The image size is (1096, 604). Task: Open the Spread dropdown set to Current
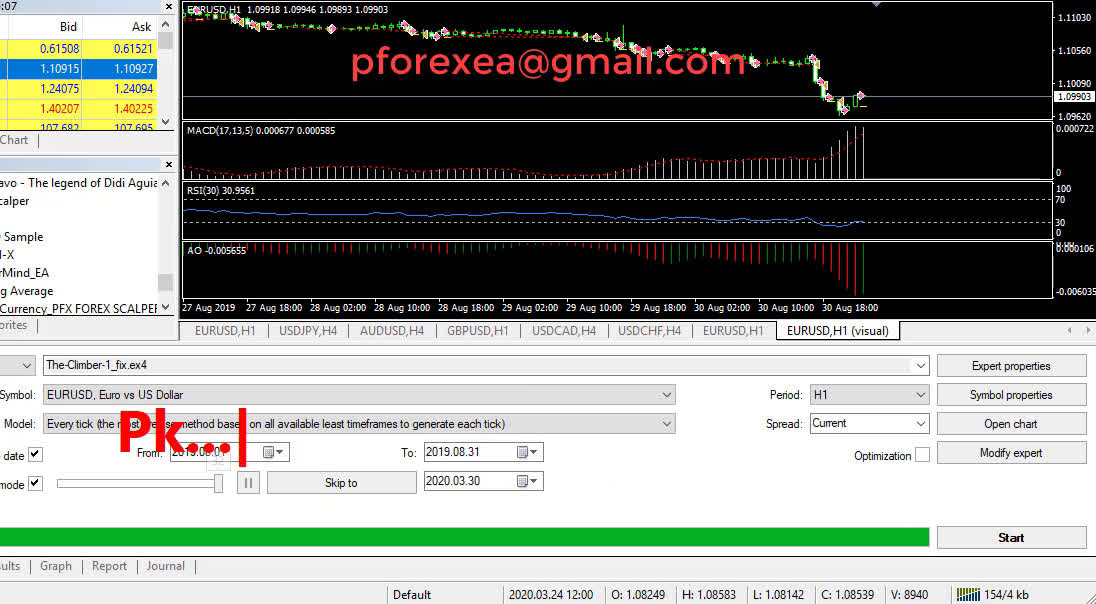pos(920,424)
